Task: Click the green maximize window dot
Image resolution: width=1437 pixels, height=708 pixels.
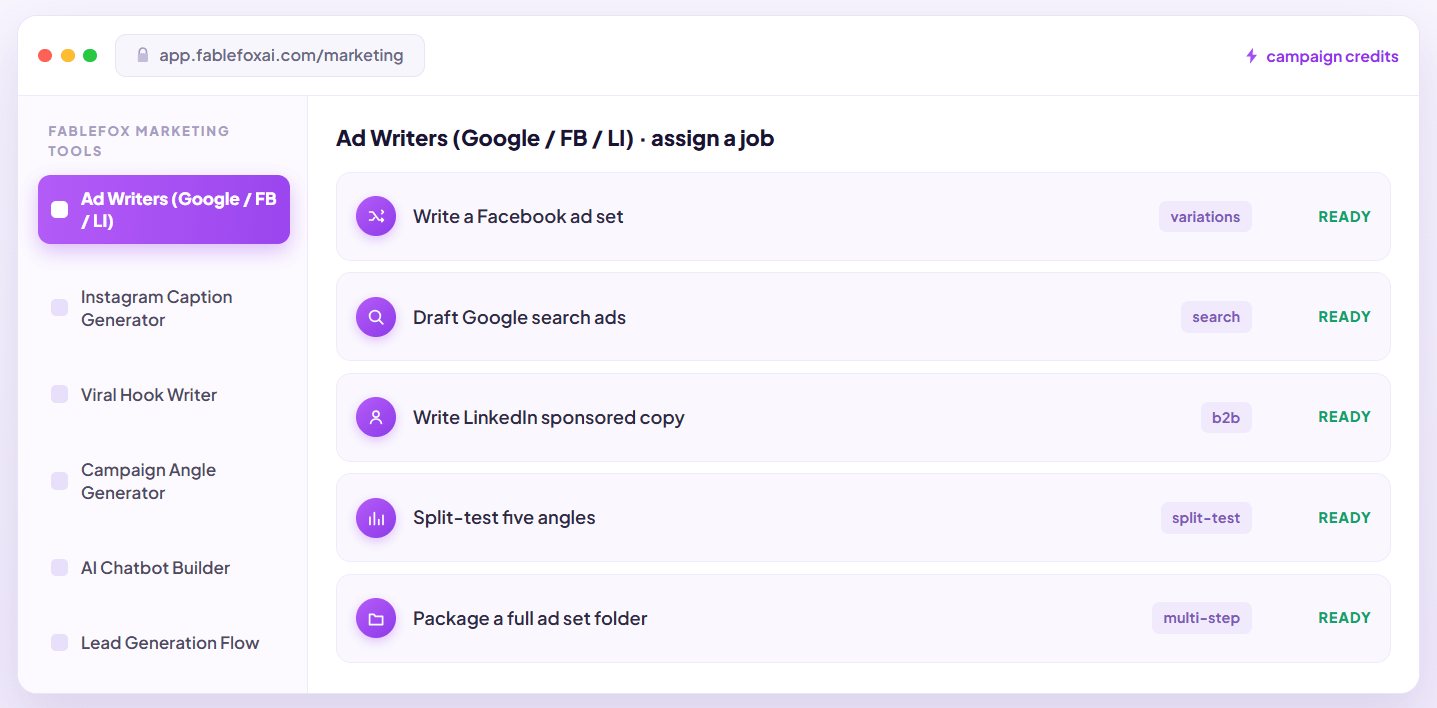Action: point(90,56)
